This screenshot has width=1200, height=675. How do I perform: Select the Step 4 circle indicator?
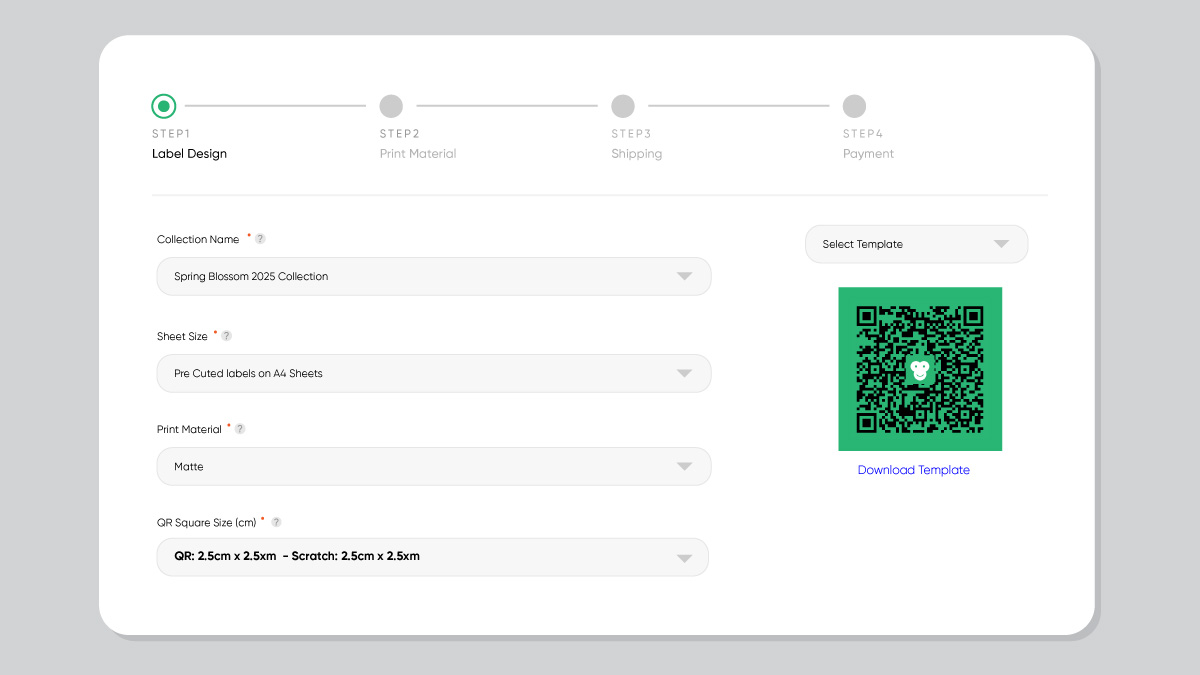[854, 106]
